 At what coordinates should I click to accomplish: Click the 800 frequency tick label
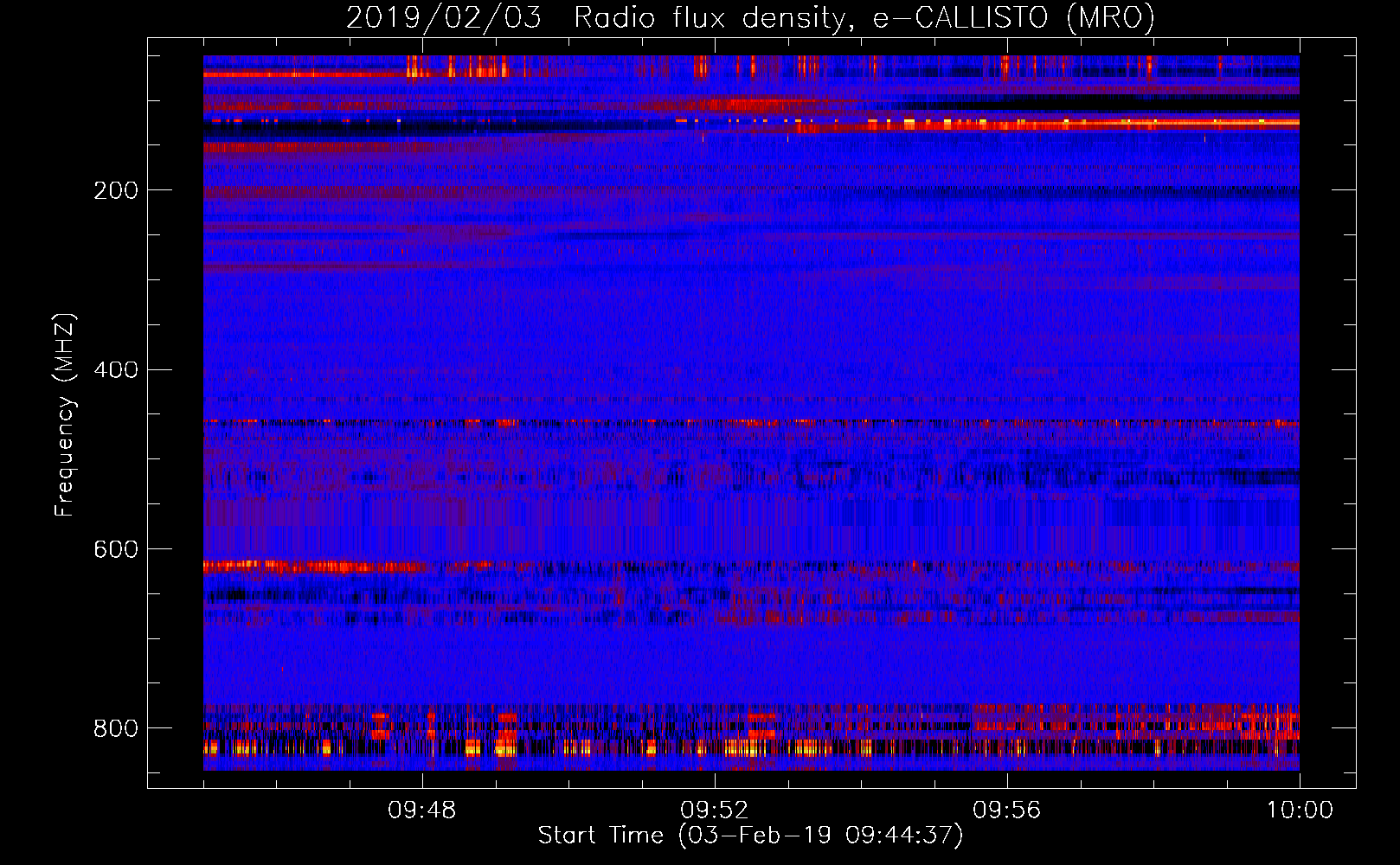116,728
